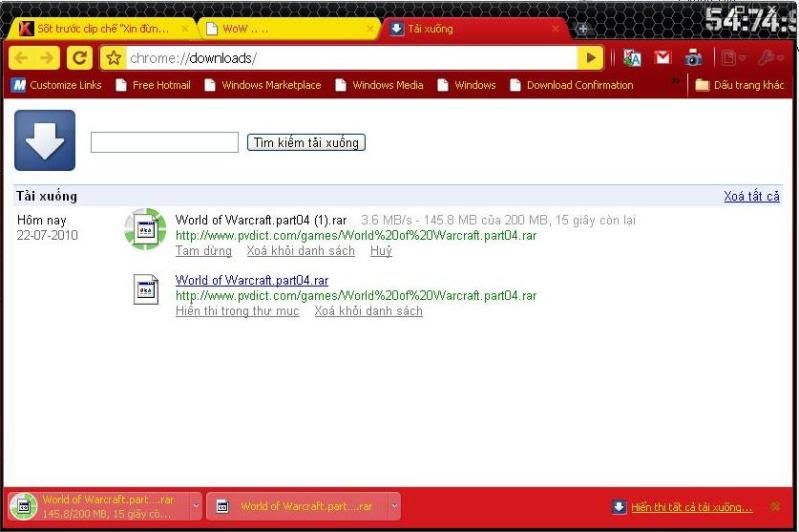Reload the downloads page
Image resolution: width=799 pixels, height=532 pixels.
(81, 58)
